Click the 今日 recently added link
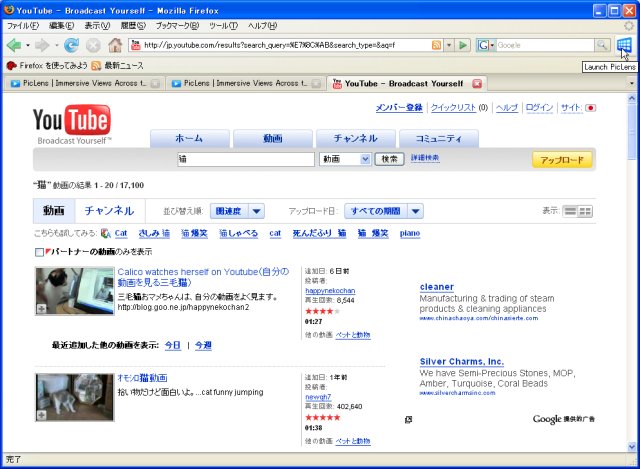This screenshot has width=640, height=469. tap(173, 345)
